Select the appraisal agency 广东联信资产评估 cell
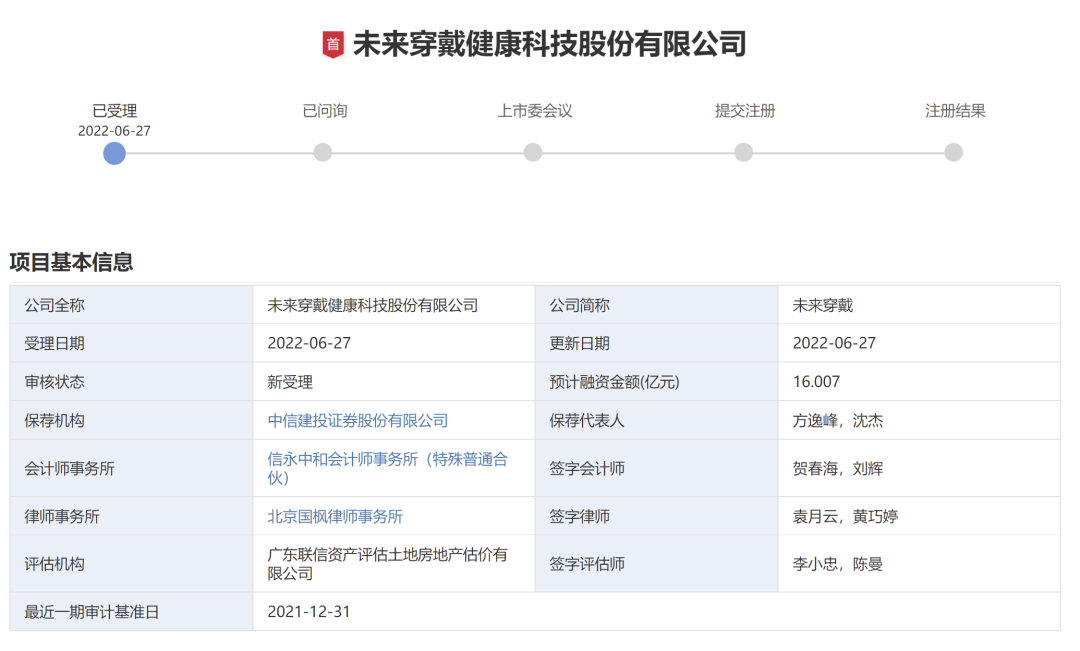1080x651 pixels. (x=394, y=564)
